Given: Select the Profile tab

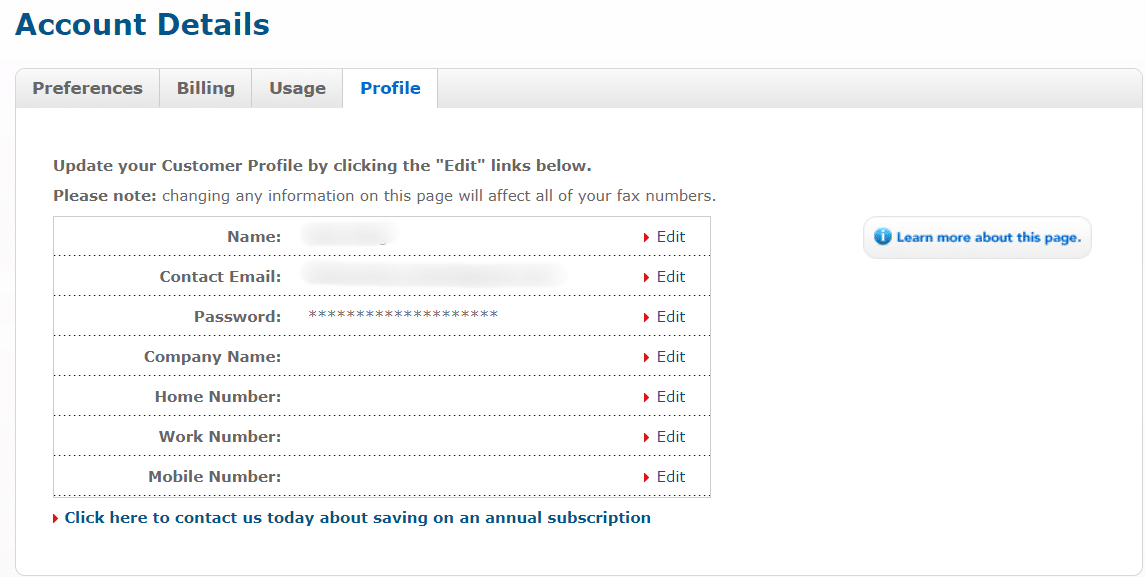Looking at the screenshot, I should (x=390, y=88).
